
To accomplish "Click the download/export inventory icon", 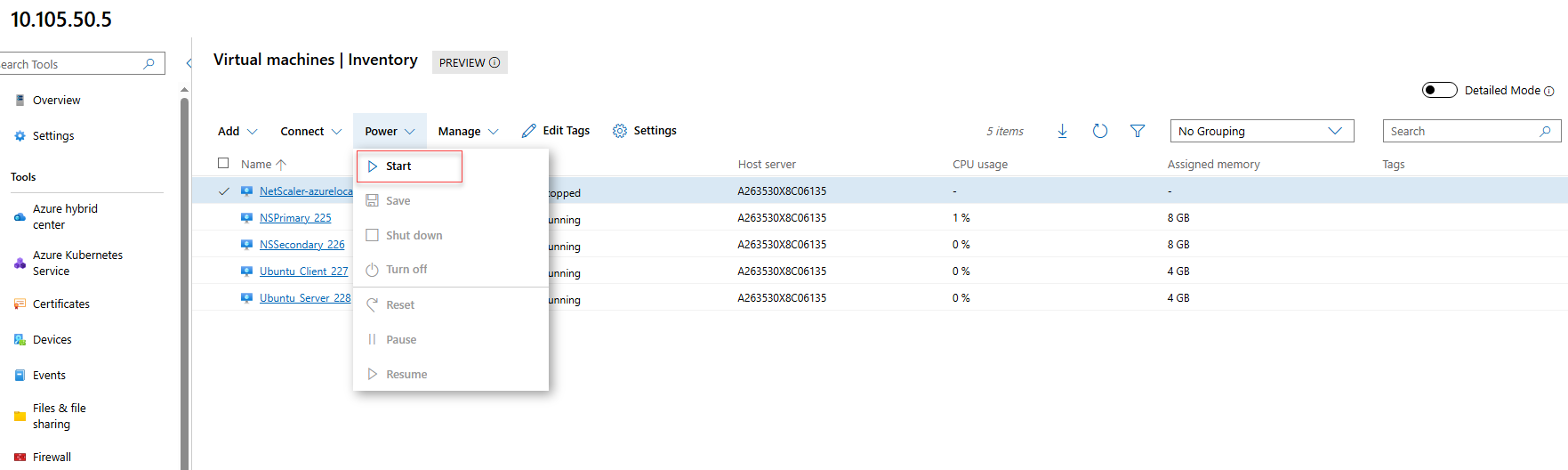I will [1062, 131].
